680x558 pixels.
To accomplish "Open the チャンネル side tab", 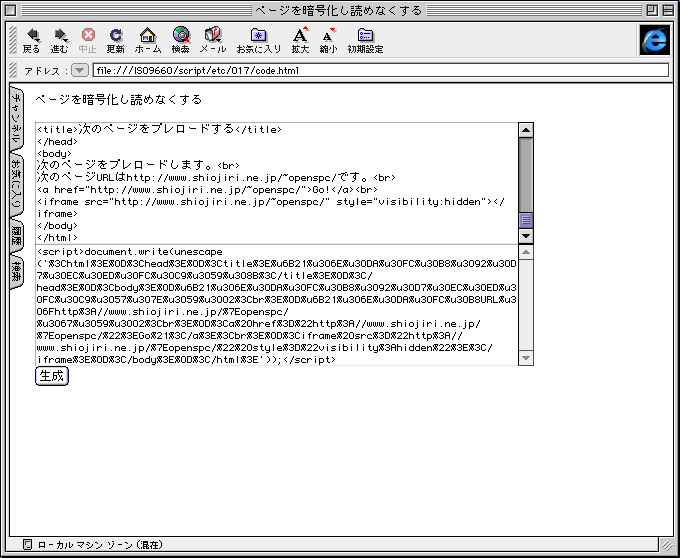I will pos(16,119).
